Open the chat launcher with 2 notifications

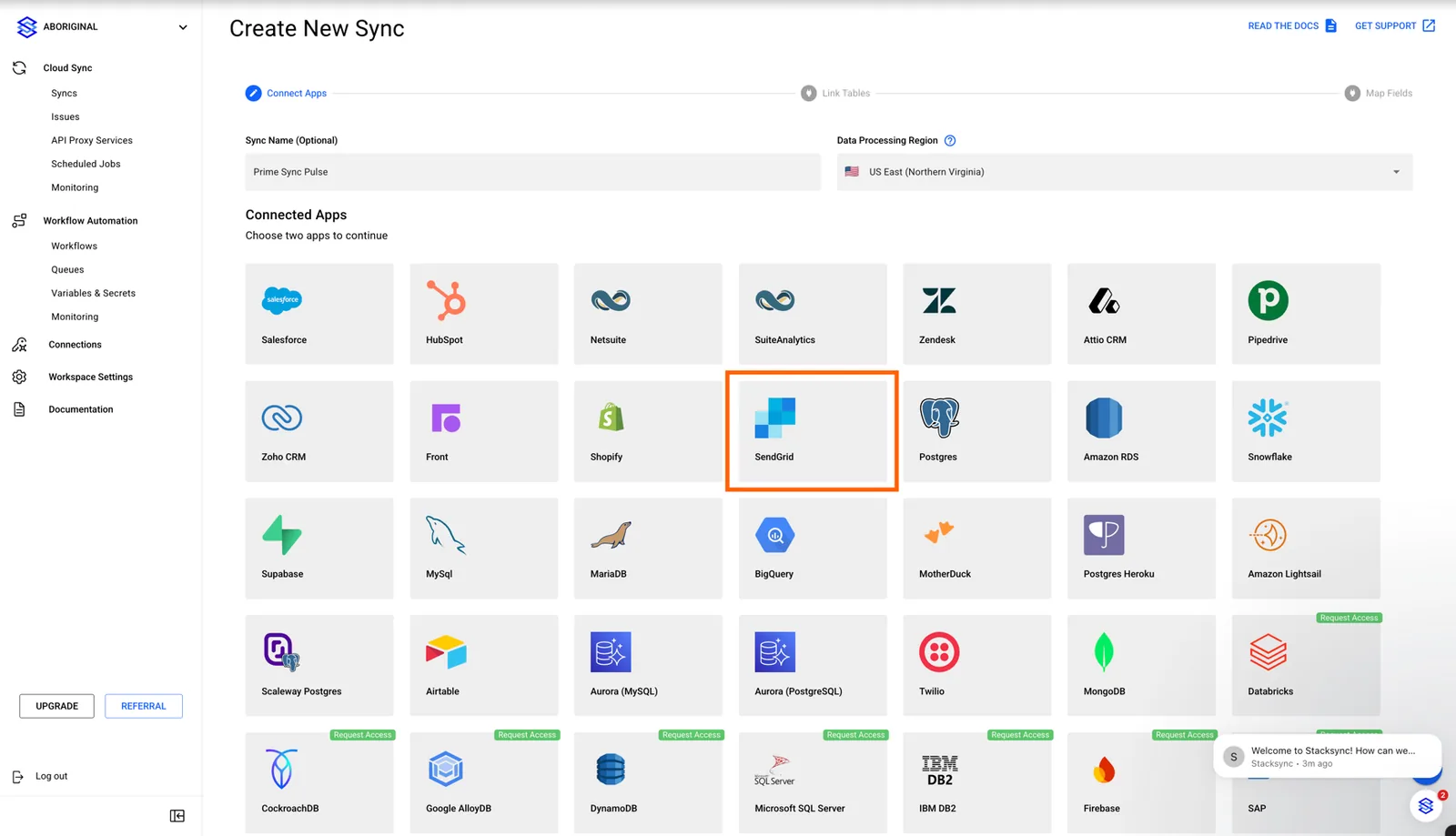coord(1427,806)
